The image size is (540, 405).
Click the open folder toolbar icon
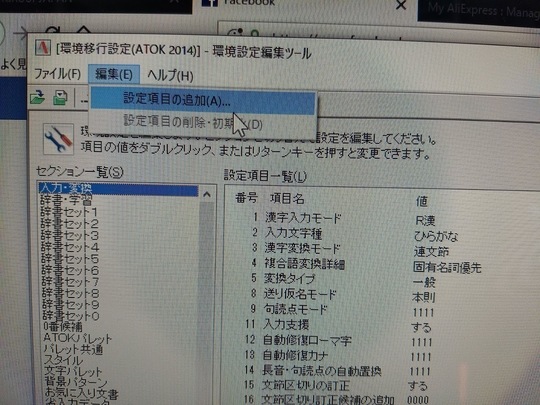(x=38, y=97)
